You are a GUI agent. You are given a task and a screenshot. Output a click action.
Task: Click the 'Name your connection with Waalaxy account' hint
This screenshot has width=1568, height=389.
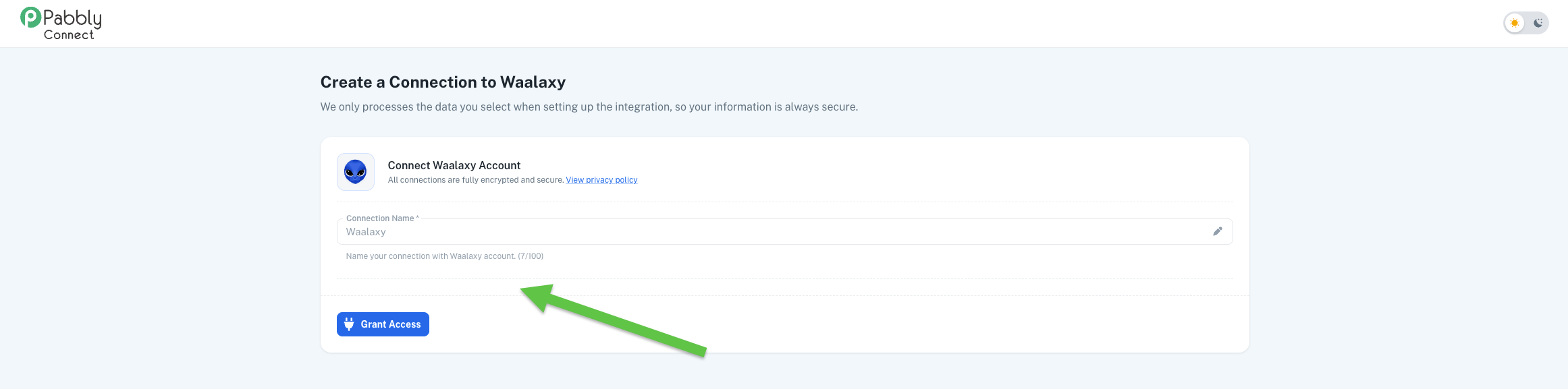pos(445,256)
